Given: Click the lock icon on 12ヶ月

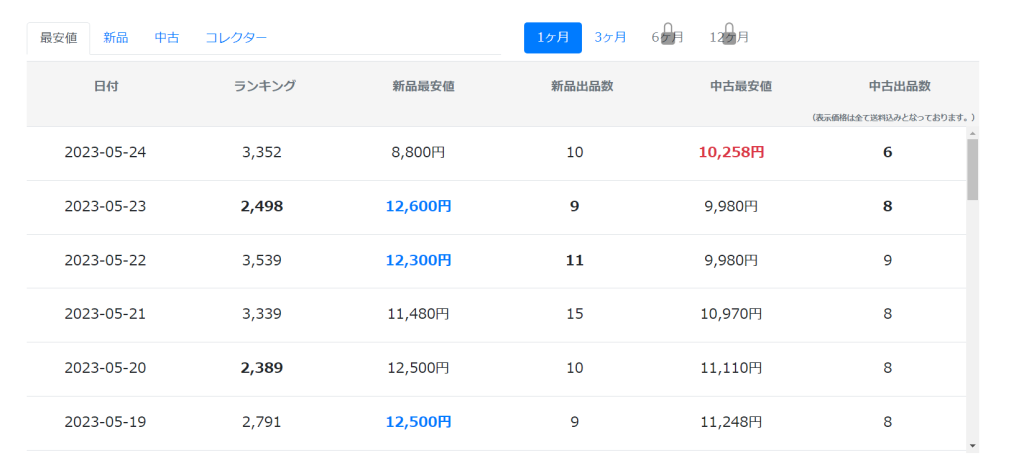Looking at the screenshot, I should tap(729, 34).
